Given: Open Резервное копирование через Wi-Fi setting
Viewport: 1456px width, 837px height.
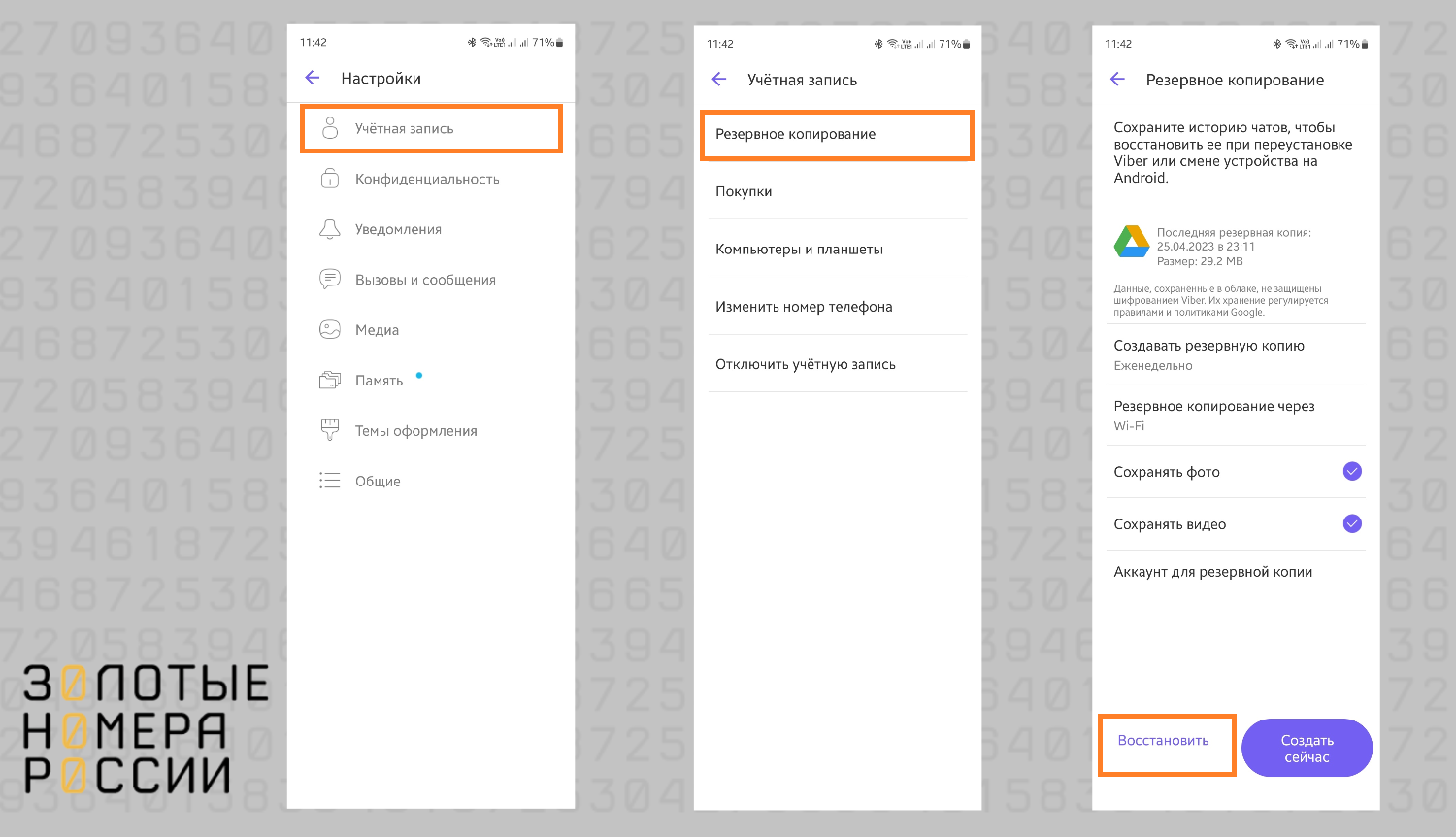Looking at the screenshot, I should 1236,415.
